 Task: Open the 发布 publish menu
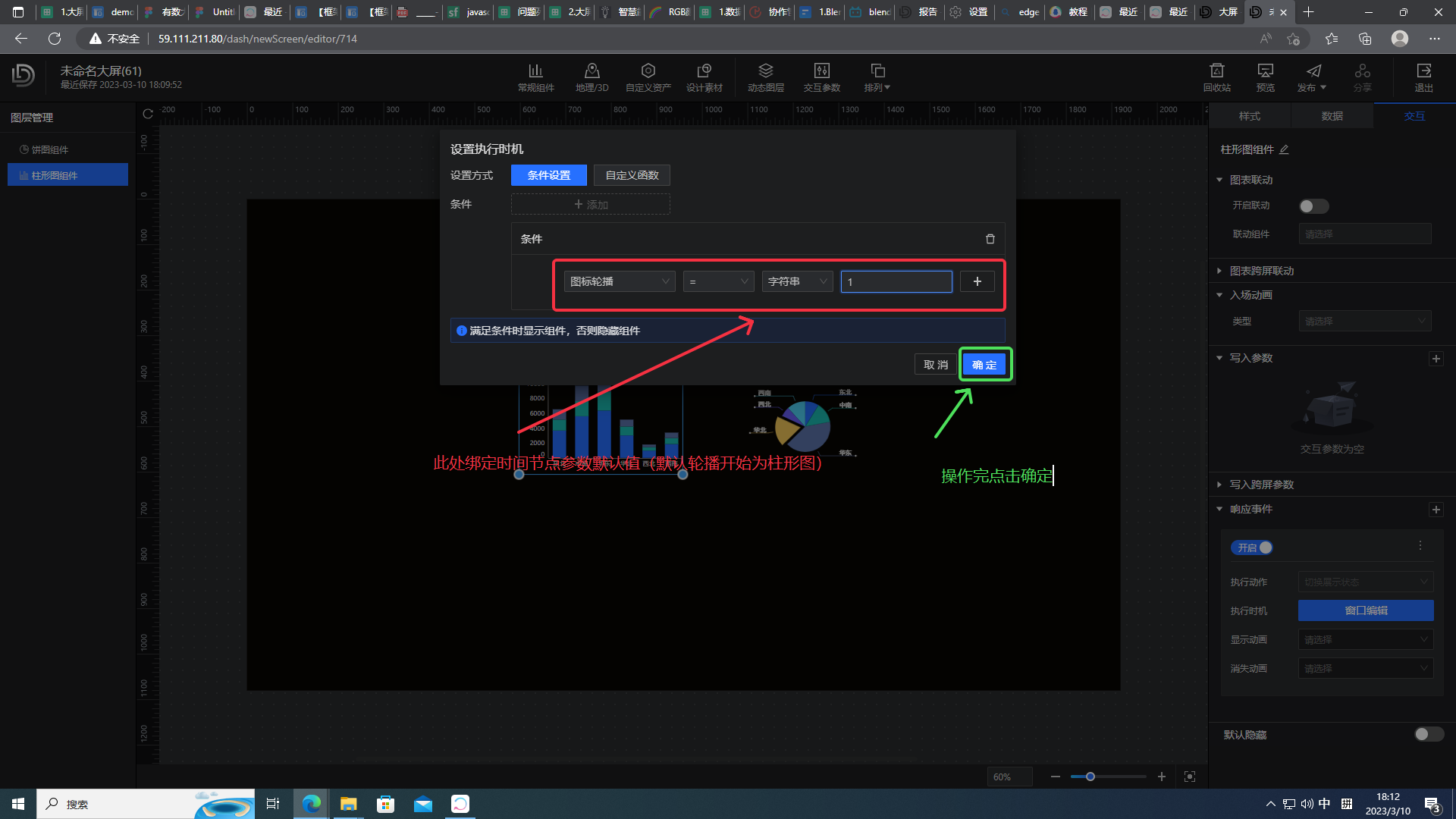pyautogui.click(x=1312, y=77)
